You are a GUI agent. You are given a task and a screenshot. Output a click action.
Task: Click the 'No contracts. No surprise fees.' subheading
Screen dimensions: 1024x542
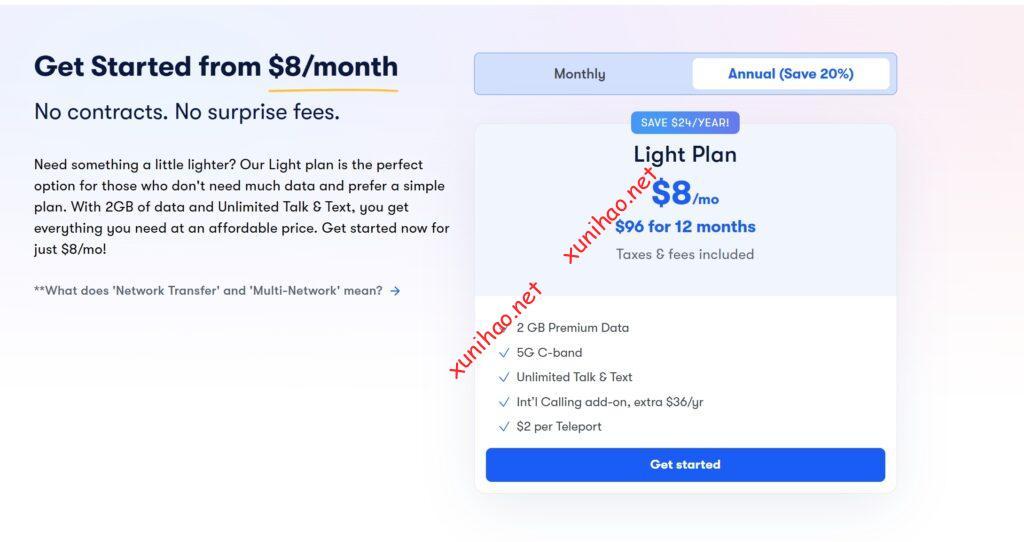187,112
